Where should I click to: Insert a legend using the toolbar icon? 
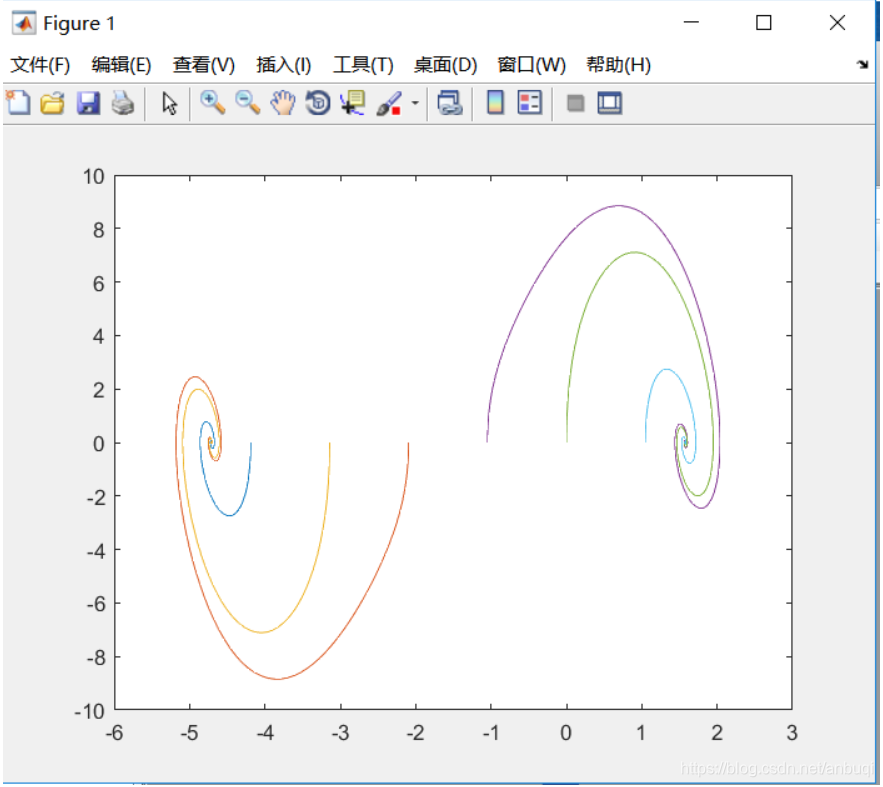[530, 102]
